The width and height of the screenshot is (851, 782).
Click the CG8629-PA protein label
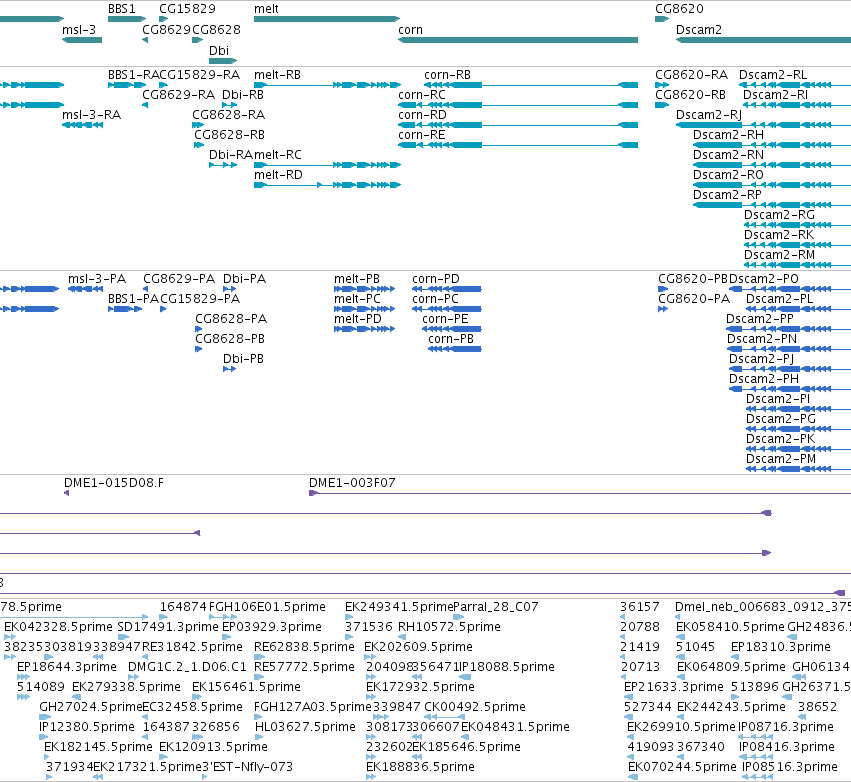(x=179, y=279)
